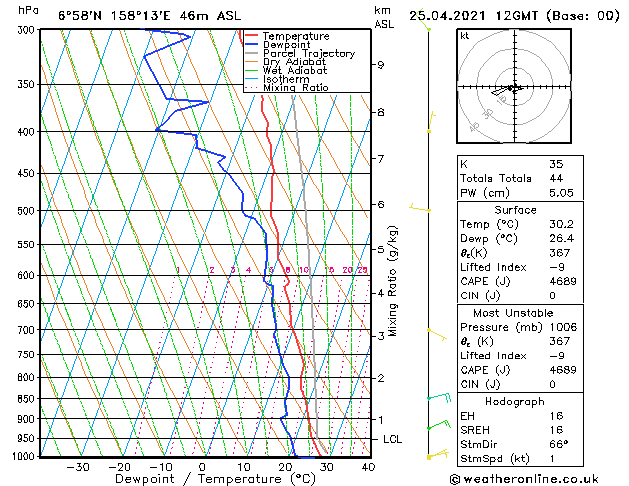The image size is (629, 486).
Task: Click the 350 pressure level label
Action: [28, 85]
